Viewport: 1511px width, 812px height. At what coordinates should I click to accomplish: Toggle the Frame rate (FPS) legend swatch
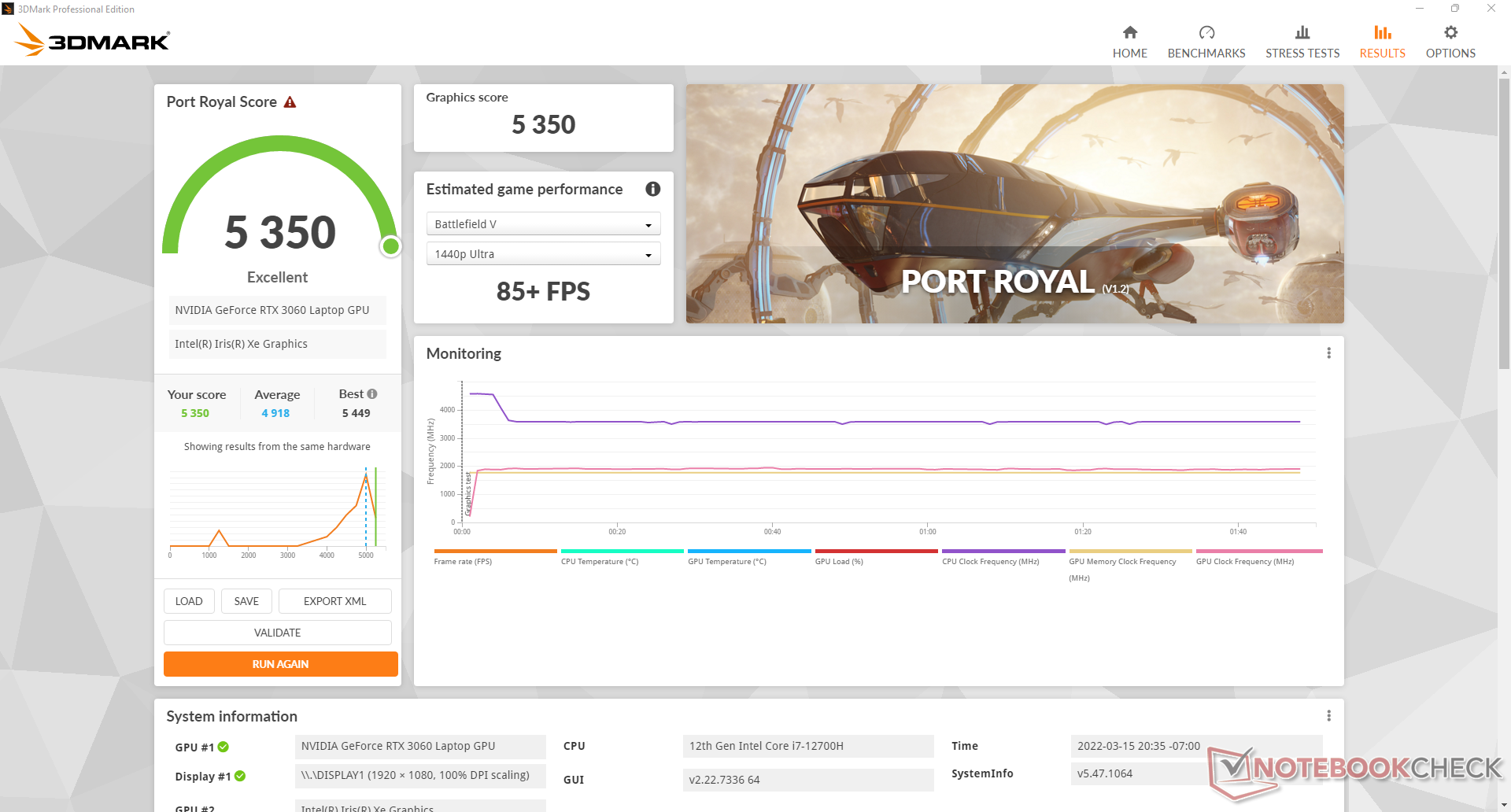(495, 552)
